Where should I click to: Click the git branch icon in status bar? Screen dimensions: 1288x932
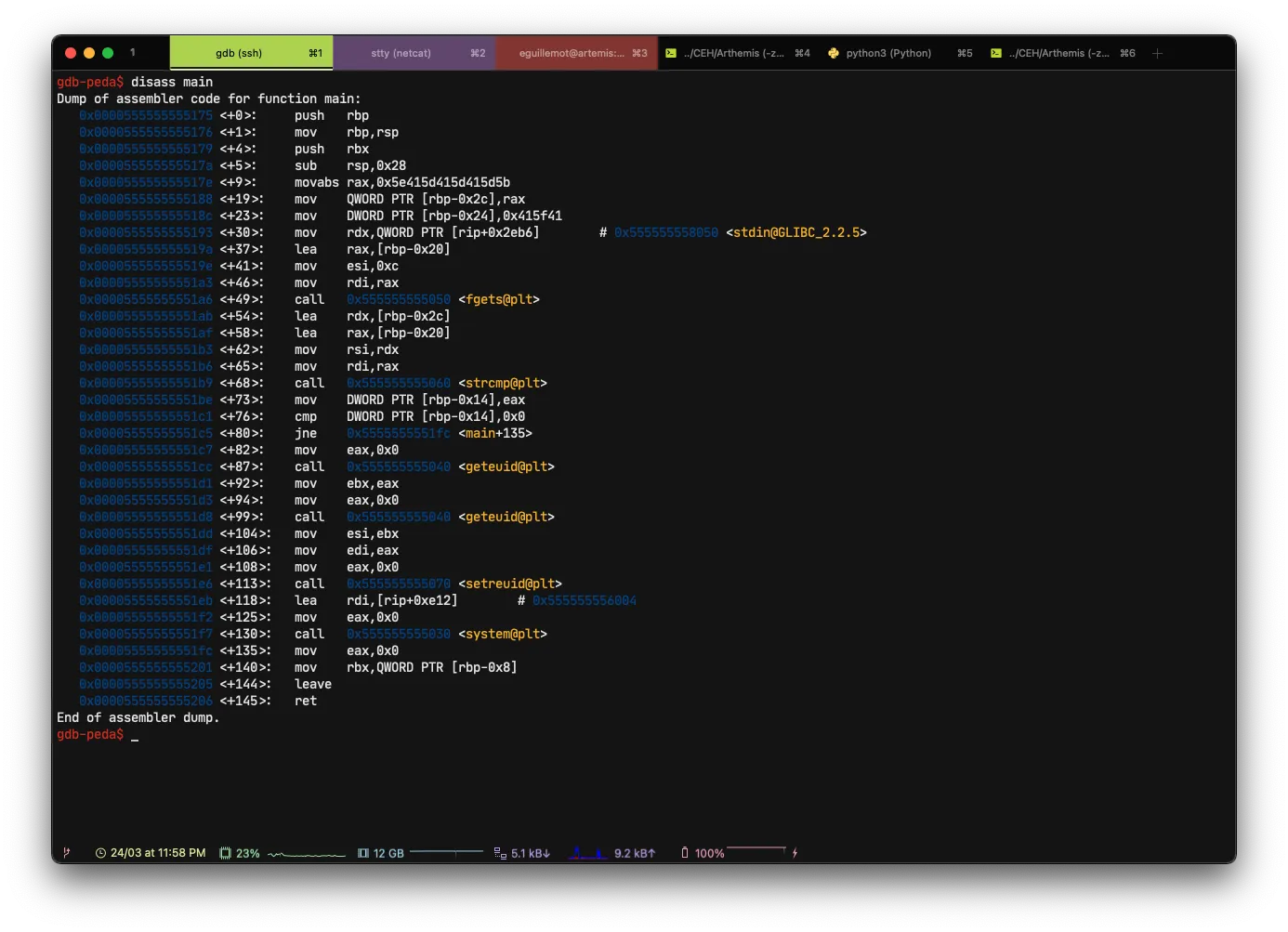[x=66, y=852]
